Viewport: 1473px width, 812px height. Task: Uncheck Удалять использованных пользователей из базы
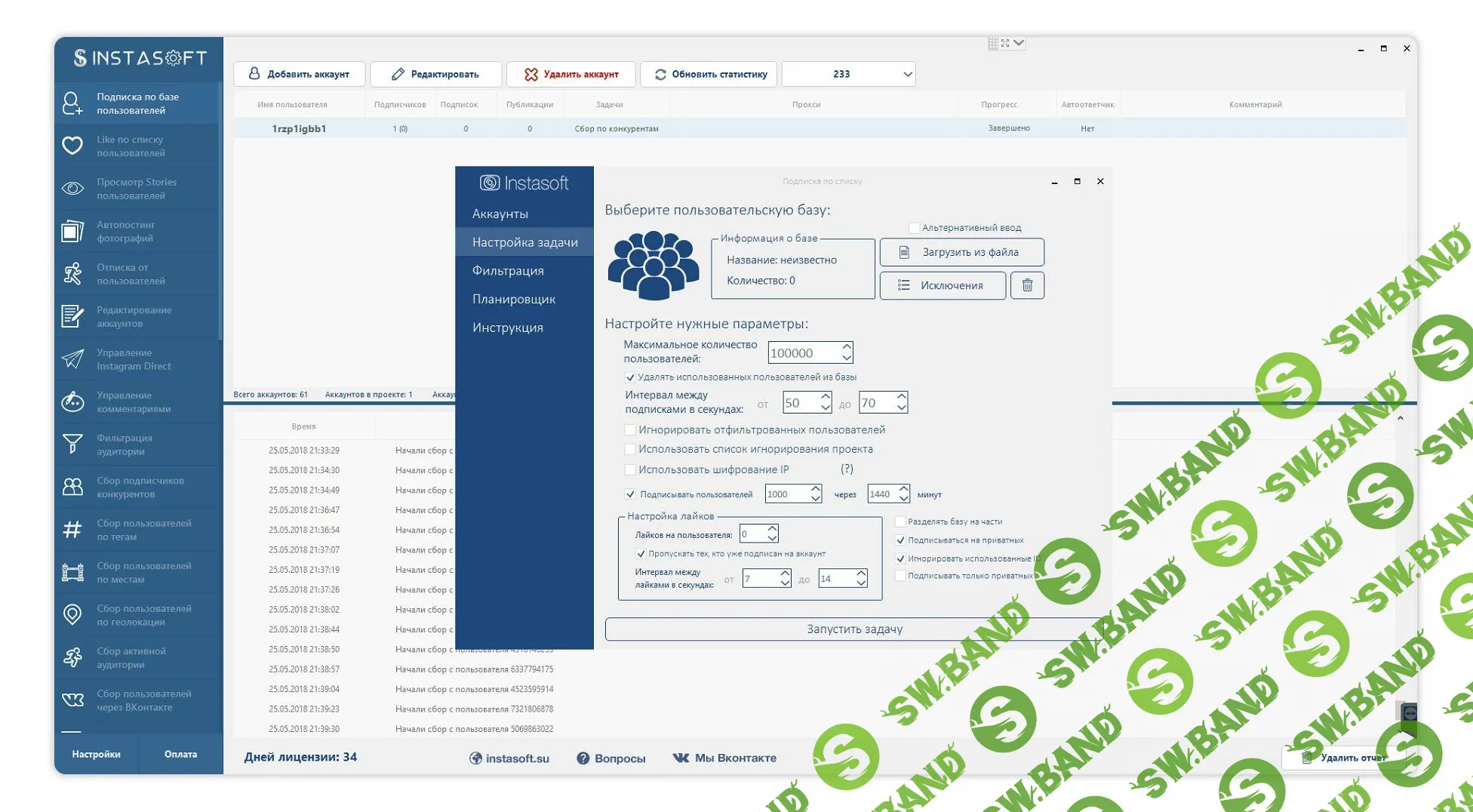point(630,377)
